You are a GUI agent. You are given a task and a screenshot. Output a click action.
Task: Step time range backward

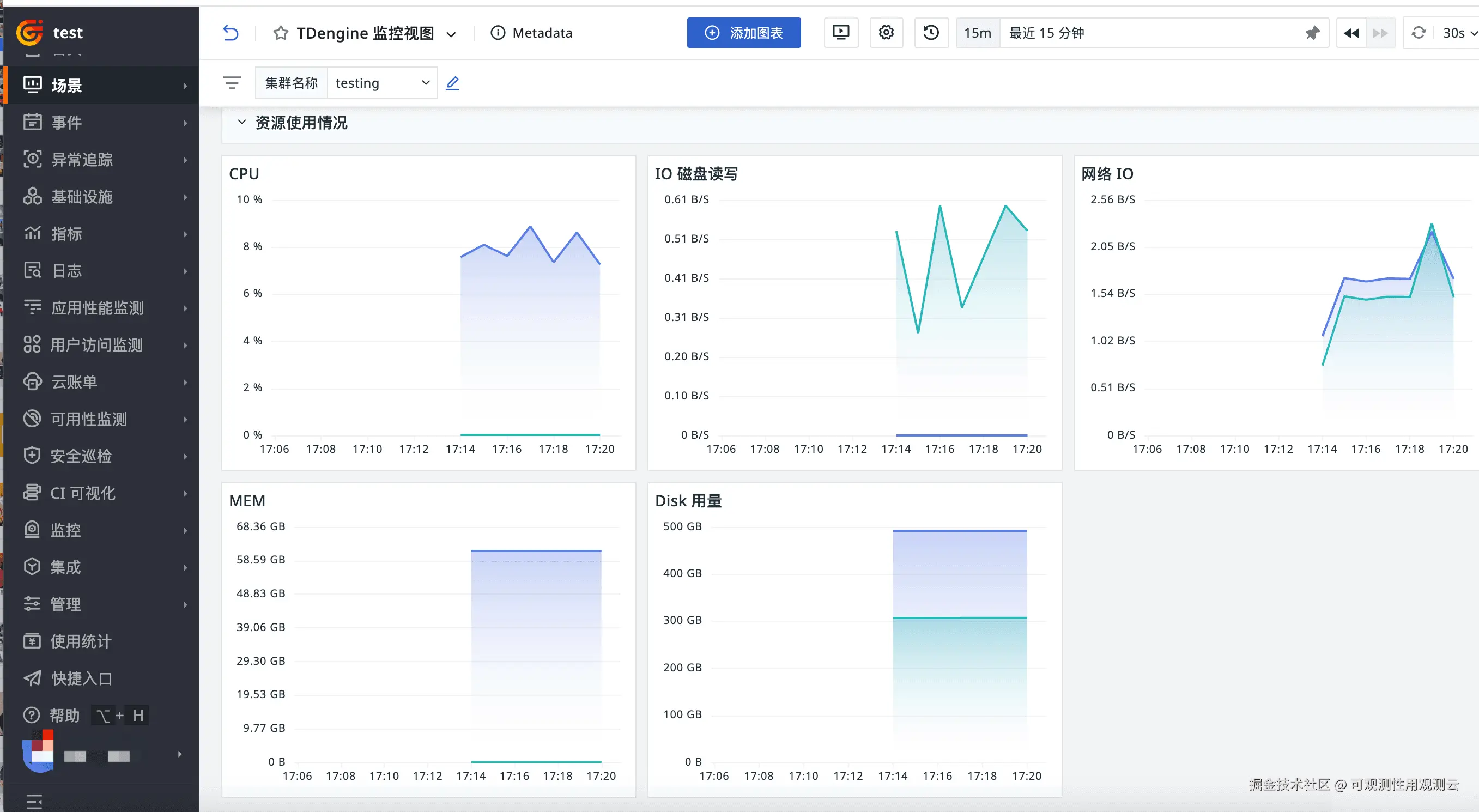click(x=1351, y=33)
